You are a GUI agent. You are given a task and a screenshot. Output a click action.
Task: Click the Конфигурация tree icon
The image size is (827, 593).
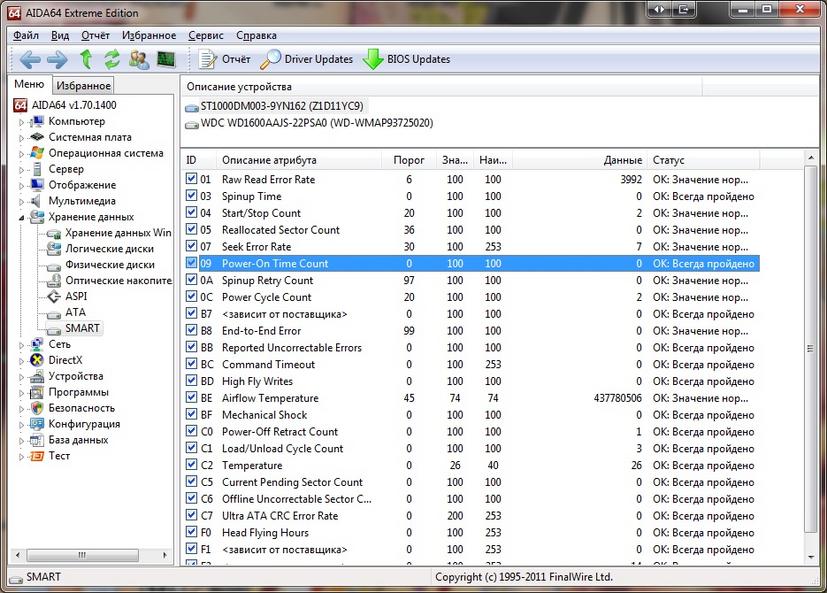pyautogui.click(x=37, y=424)
